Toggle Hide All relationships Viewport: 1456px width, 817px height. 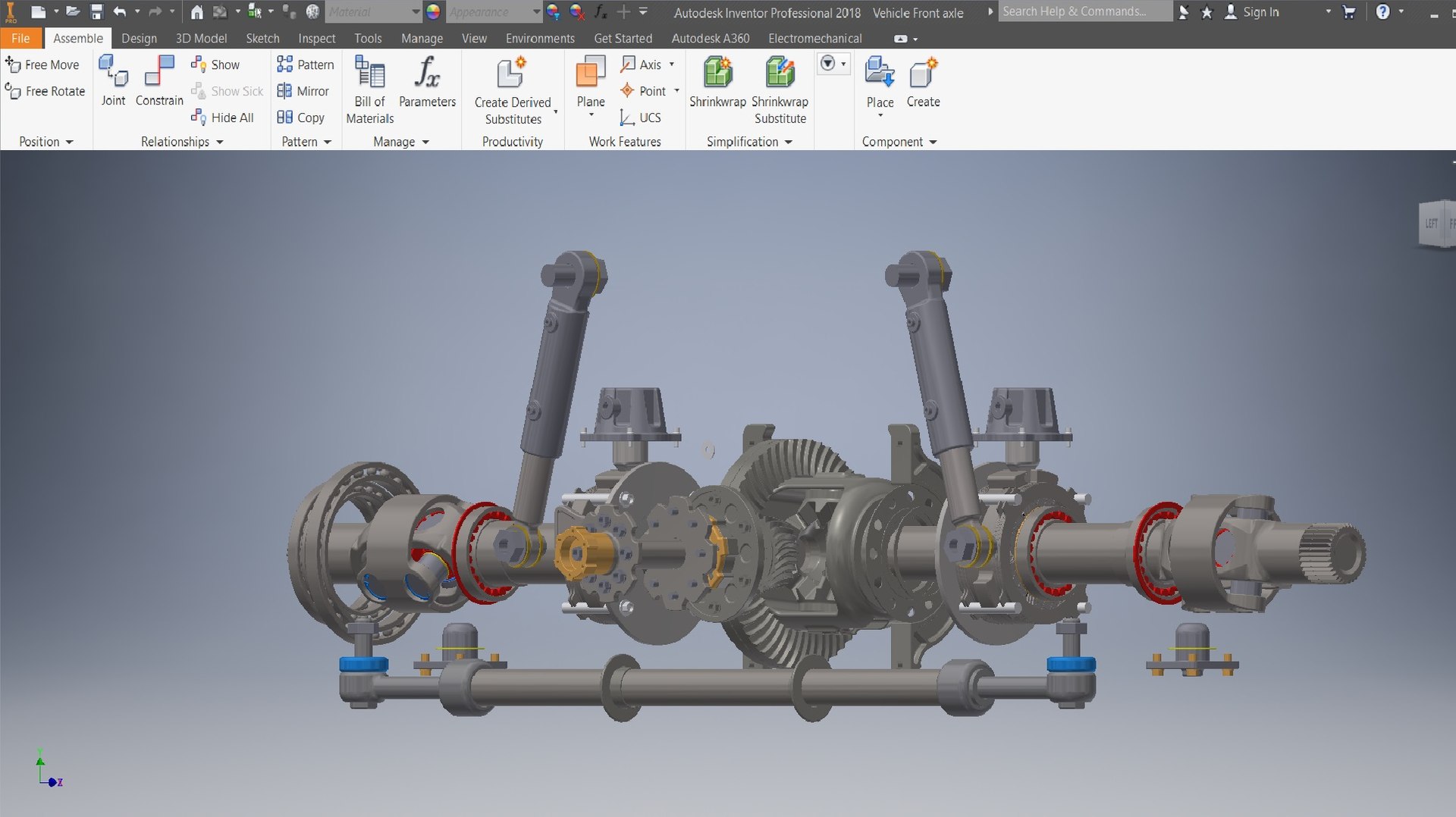[x=222, y=117]
